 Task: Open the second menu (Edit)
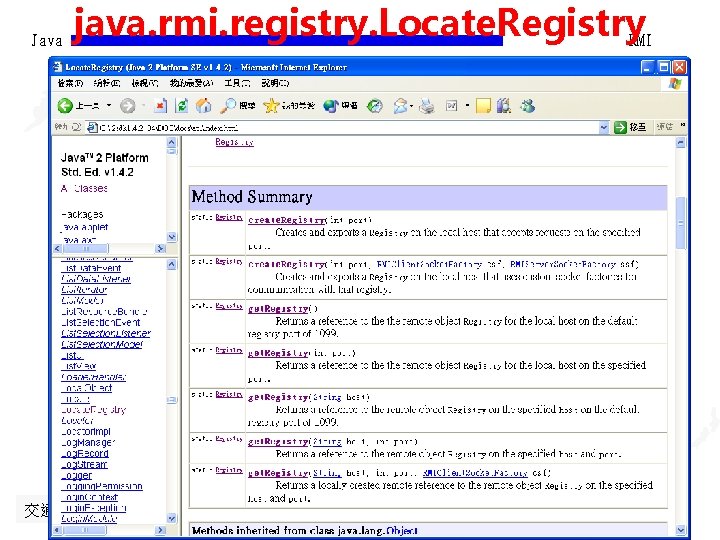[107, 83]
